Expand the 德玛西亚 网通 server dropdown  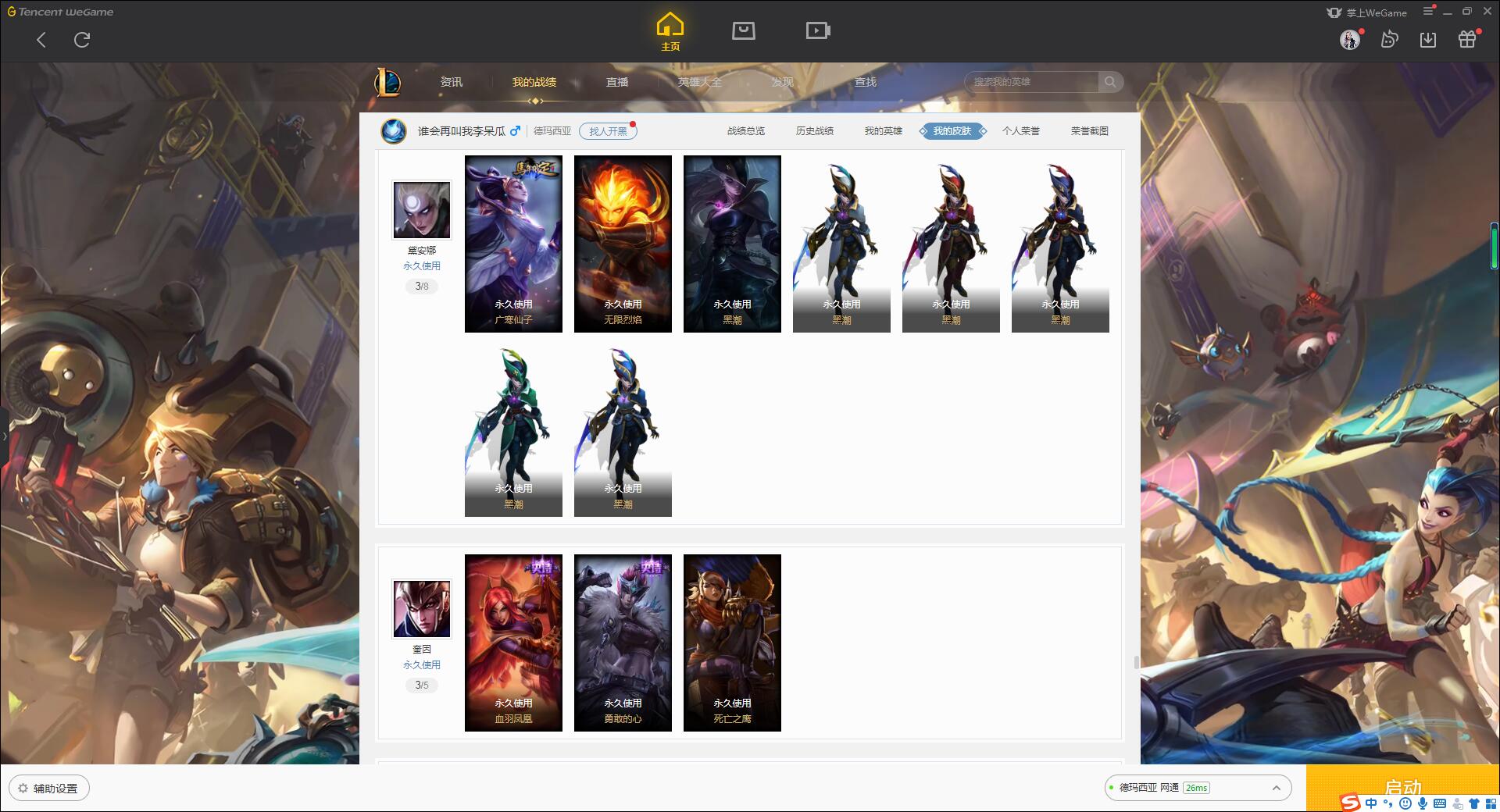click(1198, 788)
